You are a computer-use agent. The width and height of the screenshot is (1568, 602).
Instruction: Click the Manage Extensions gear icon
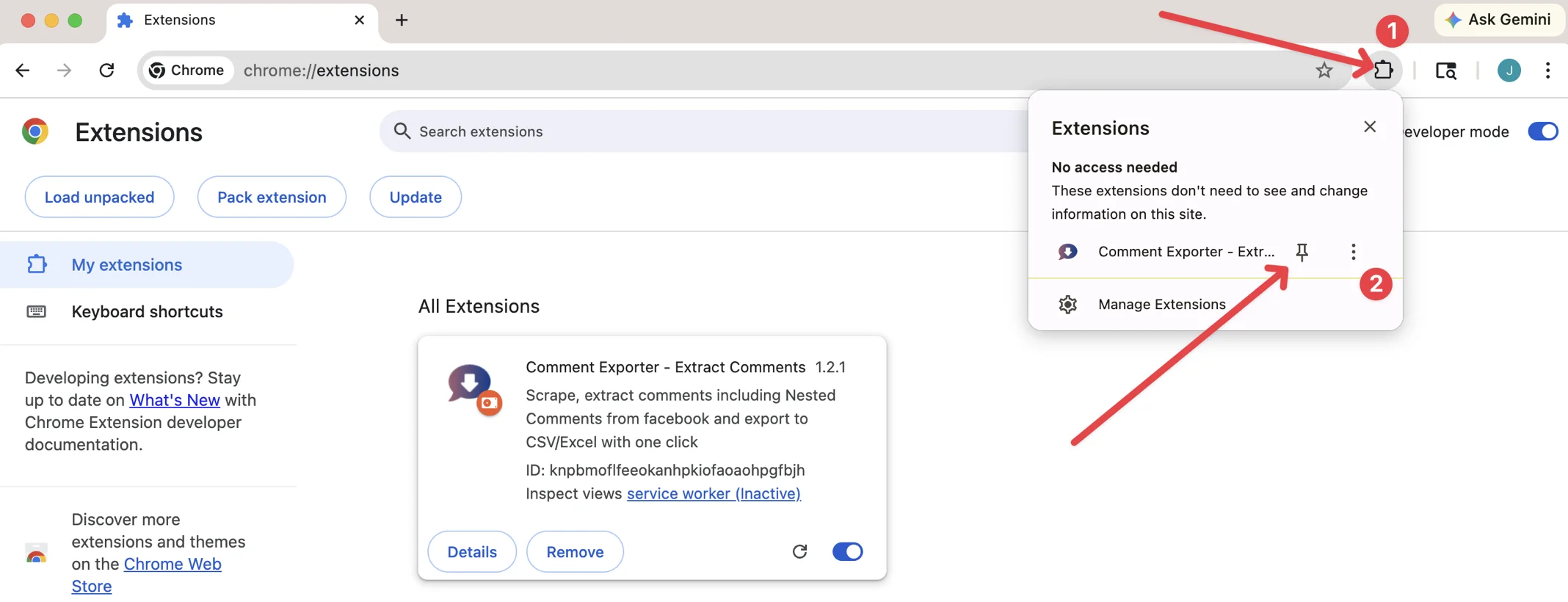[1067, 304]
